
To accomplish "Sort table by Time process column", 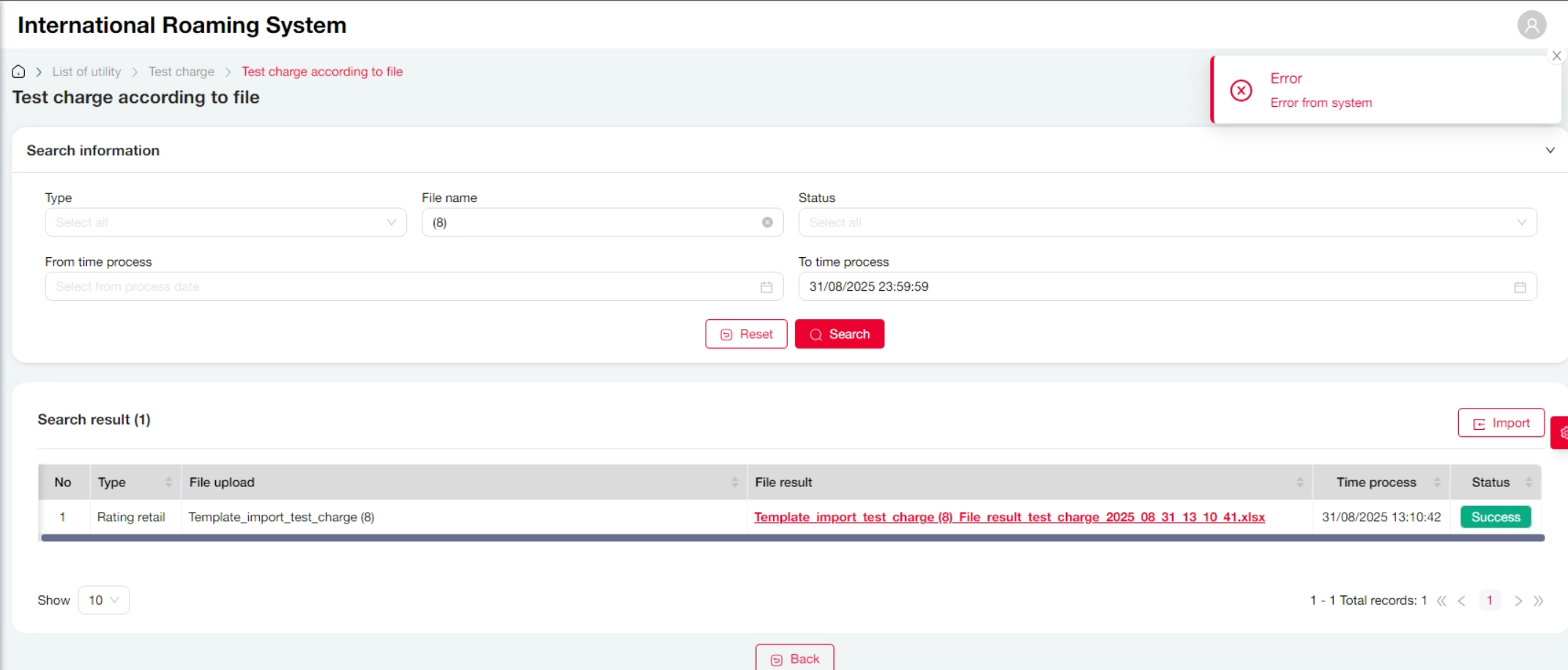I will pyautogui.click(x=1437, y=483).
